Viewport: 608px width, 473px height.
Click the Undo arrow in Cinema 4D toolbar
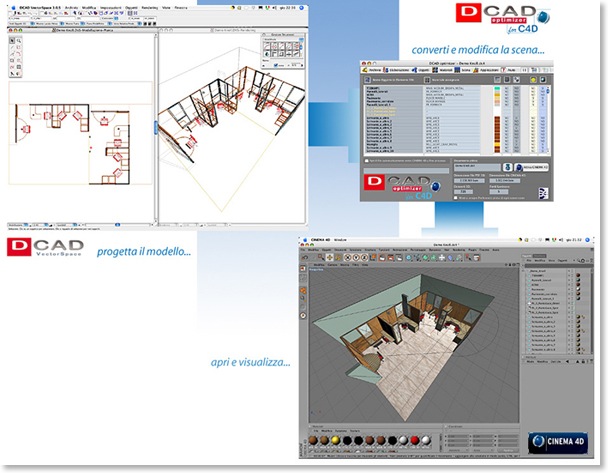coord(305,257)
